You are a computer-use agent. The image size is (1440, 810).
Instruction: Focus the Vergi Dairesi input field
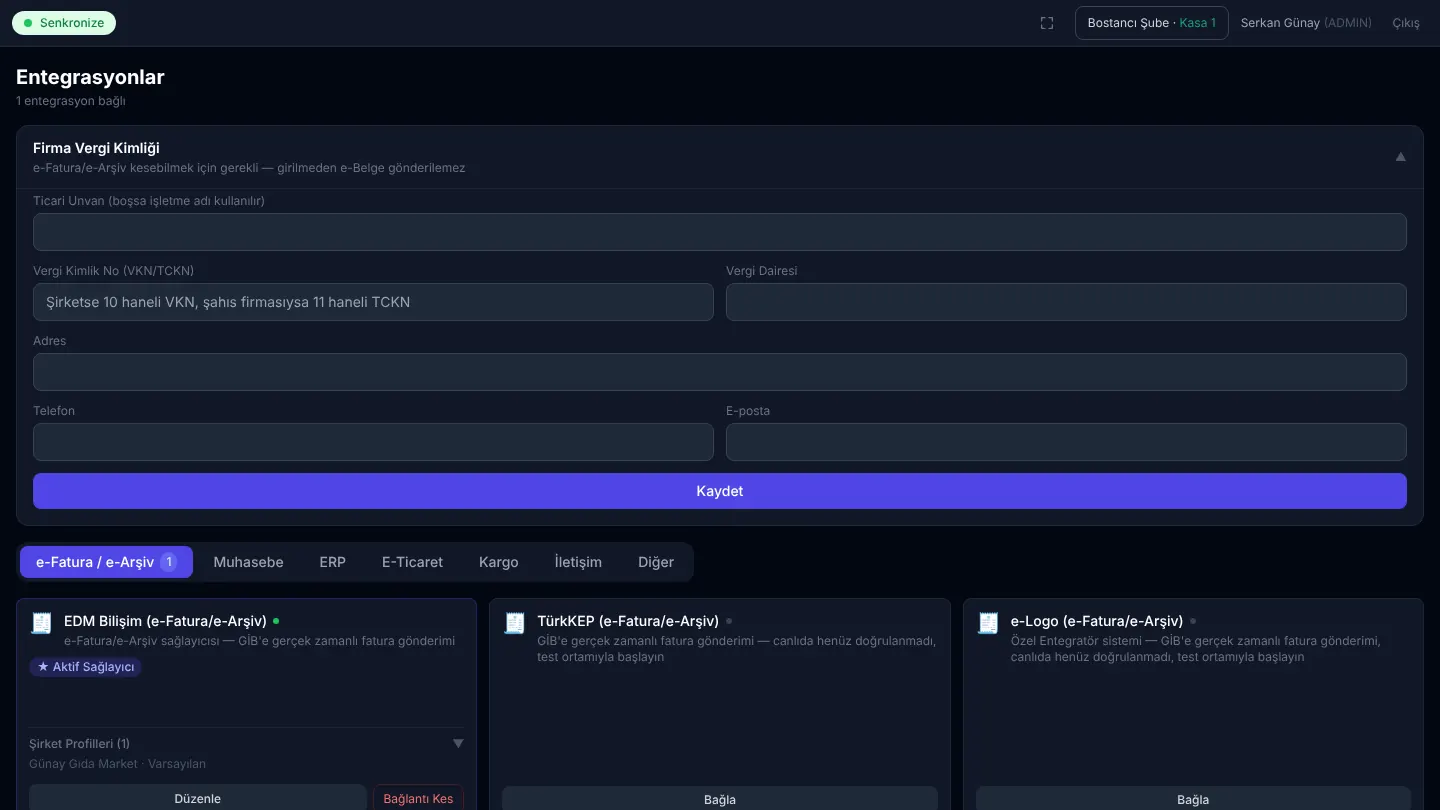point(1066,302)
